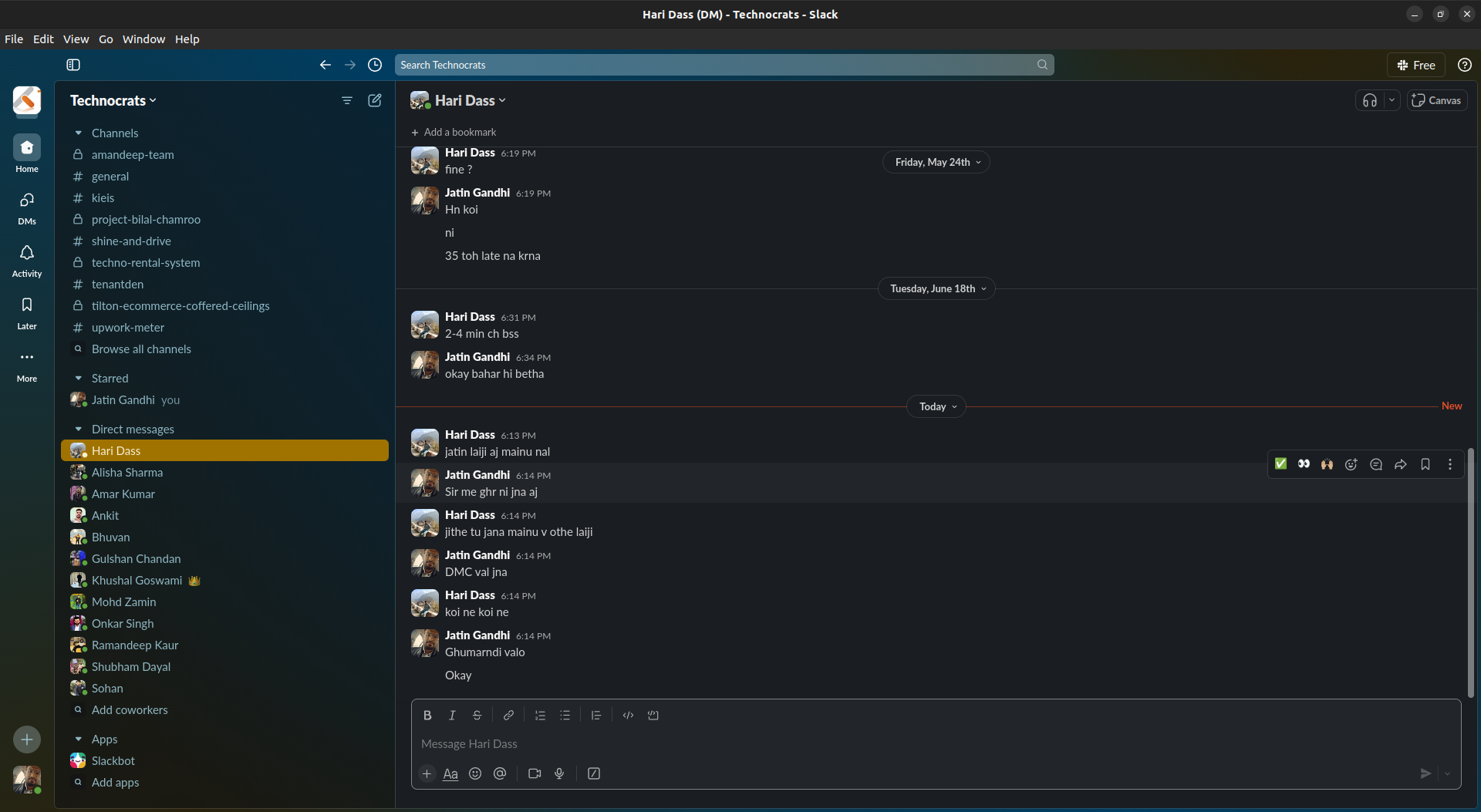The width and height of the screenshot is (1481, 812).
Task: Collapse the Direct messages section
Action: click(78, 429)
